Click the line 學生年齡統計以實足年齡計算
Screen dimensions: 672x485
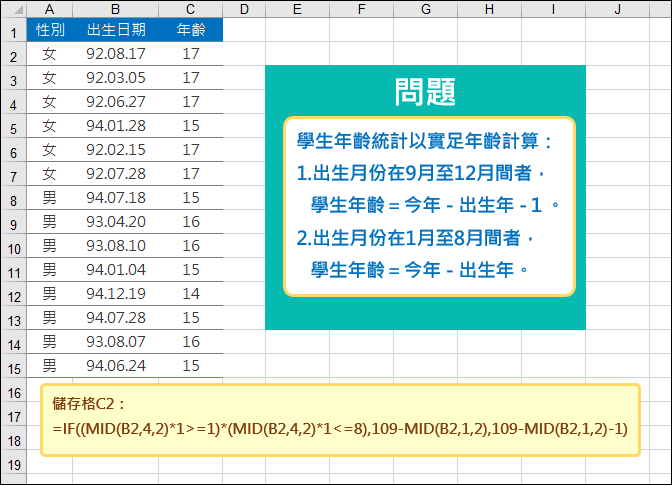click(425, 141)
